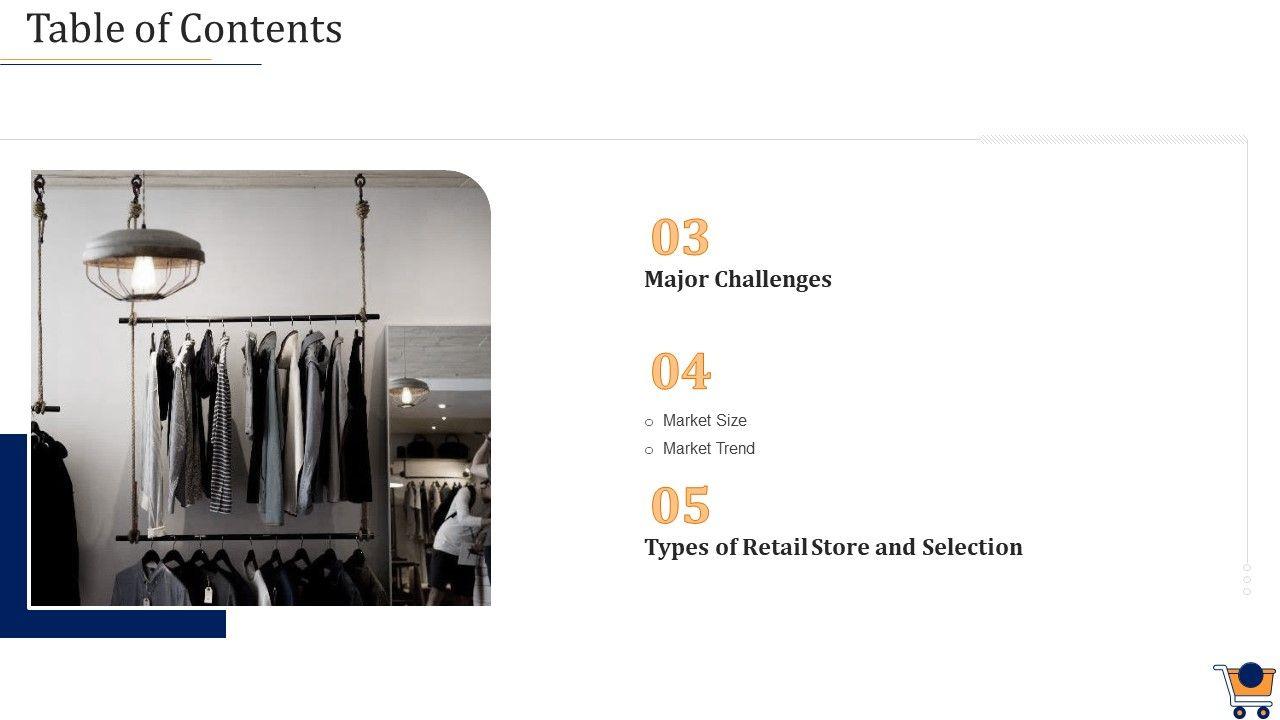Open Types of Retail Store and Selection
The height and width of the screenshot is (720, 1280).
coord(833,547)
